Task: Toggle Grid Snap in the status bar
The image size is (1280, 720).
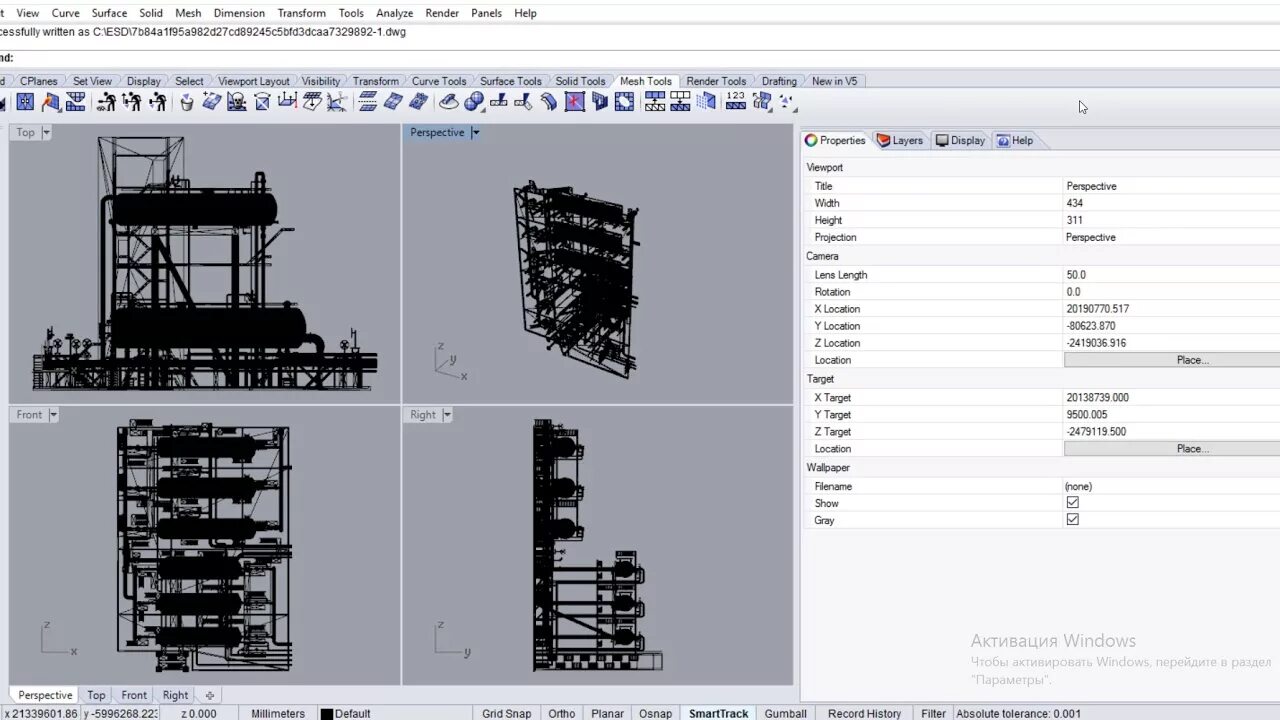Action: pyautogui.click(x=507, y=713)
